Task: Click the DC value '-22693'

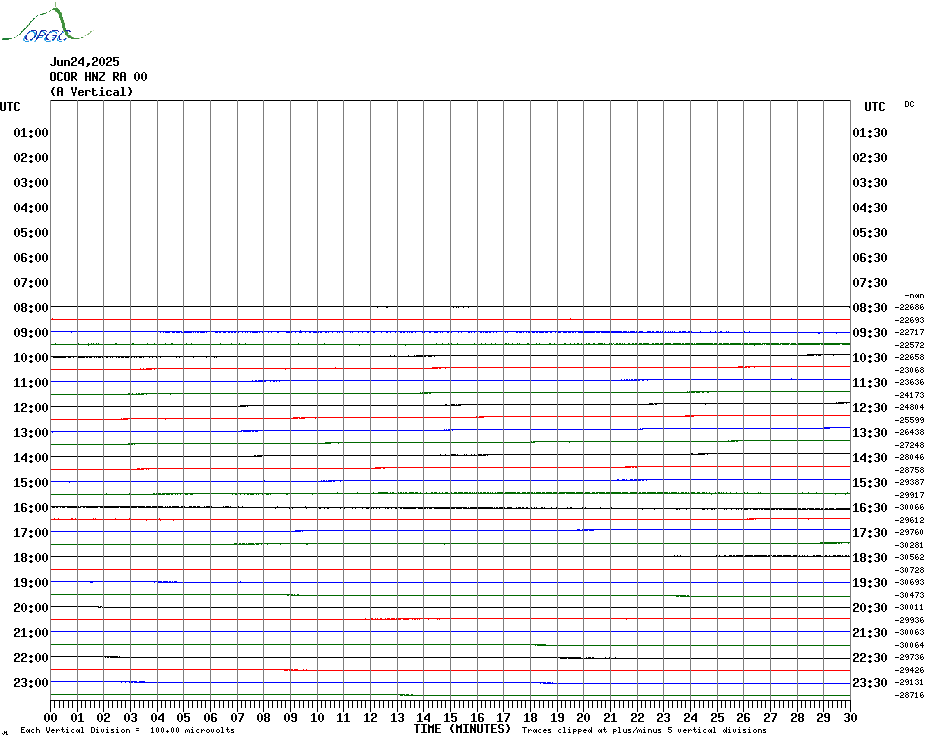Action: click(x=909, y=320)
